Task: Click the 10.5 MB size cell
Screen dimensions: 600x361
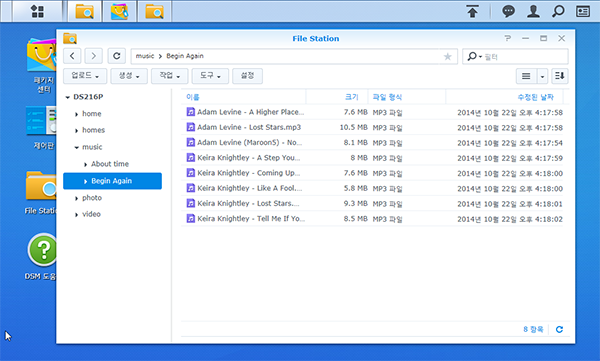Action: tap(353, 127)
